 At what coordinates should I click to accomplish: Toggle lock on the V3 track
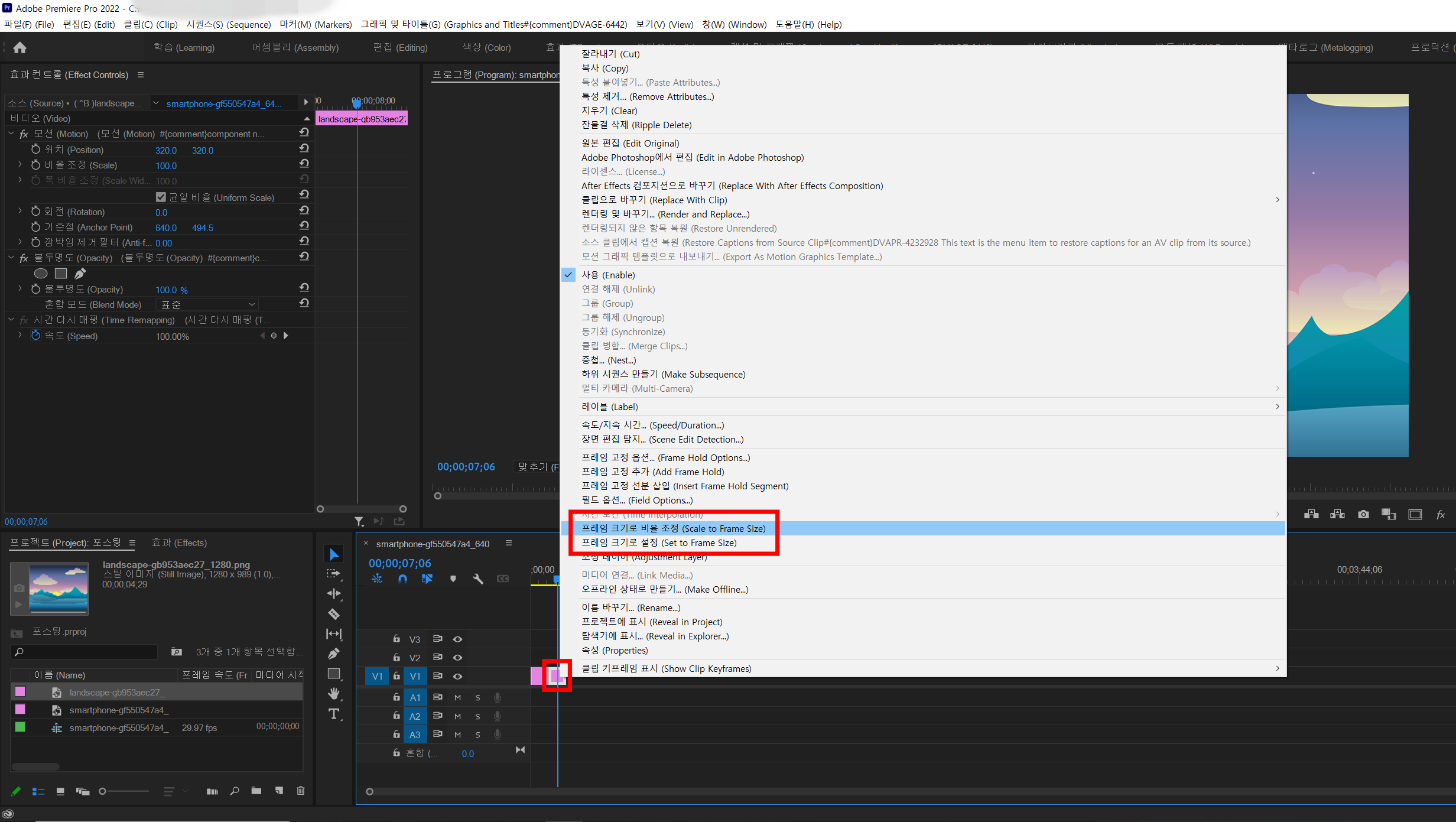pyautogui.click(x=396, y=639)
